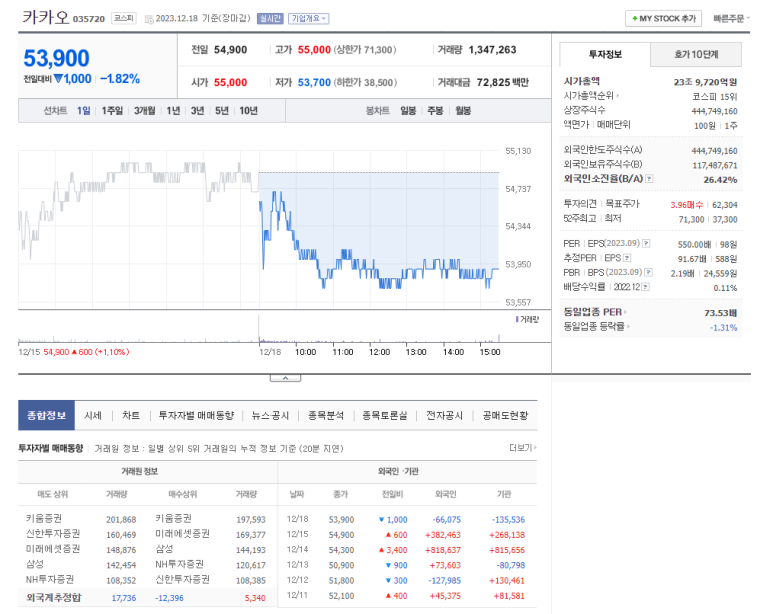This screenshot has height=614, width=773.
Task: Click the 거래량 value 1,347,263
Action: pos(492,50)
